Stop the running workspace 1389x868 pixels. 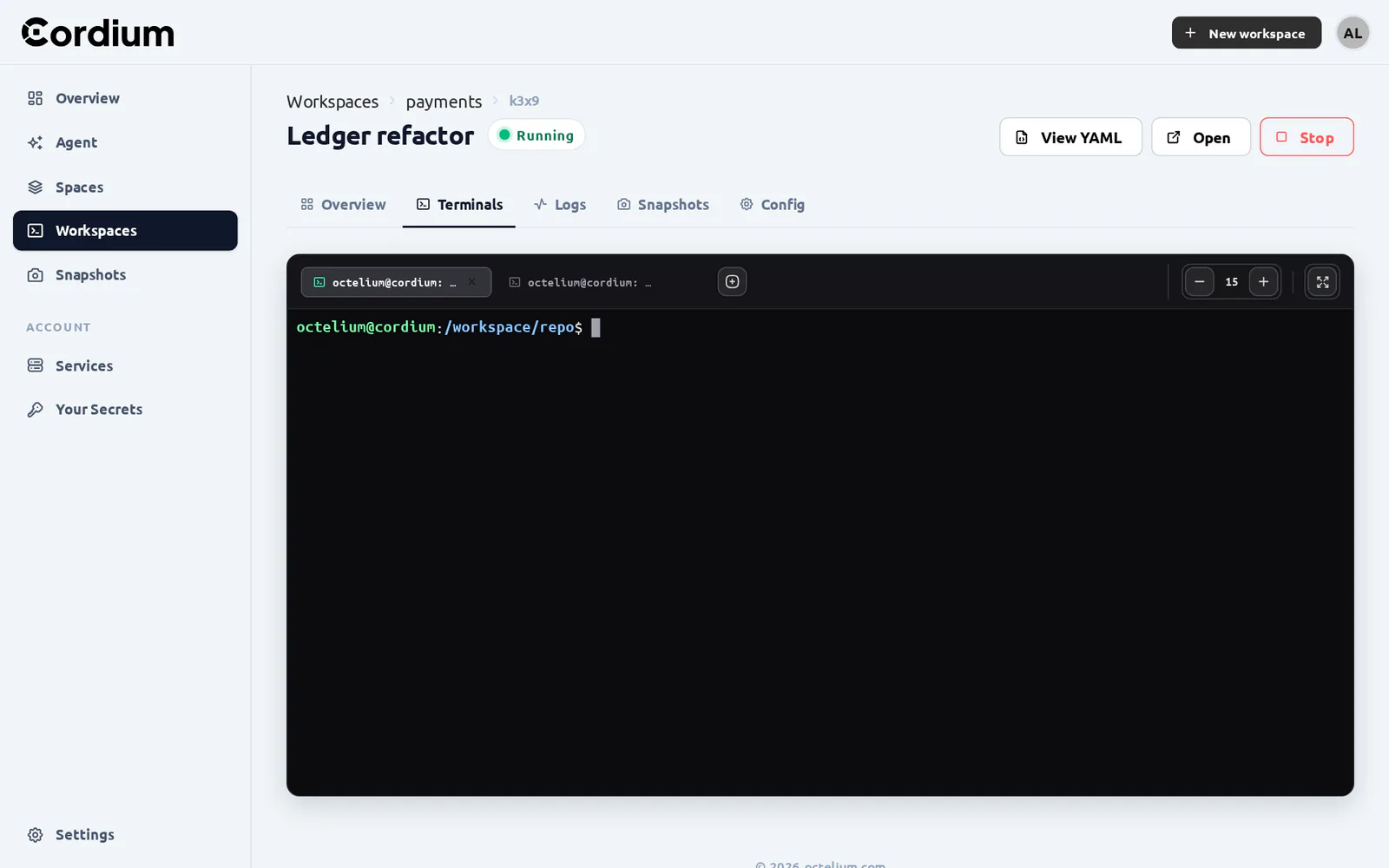coord(1307,137)
